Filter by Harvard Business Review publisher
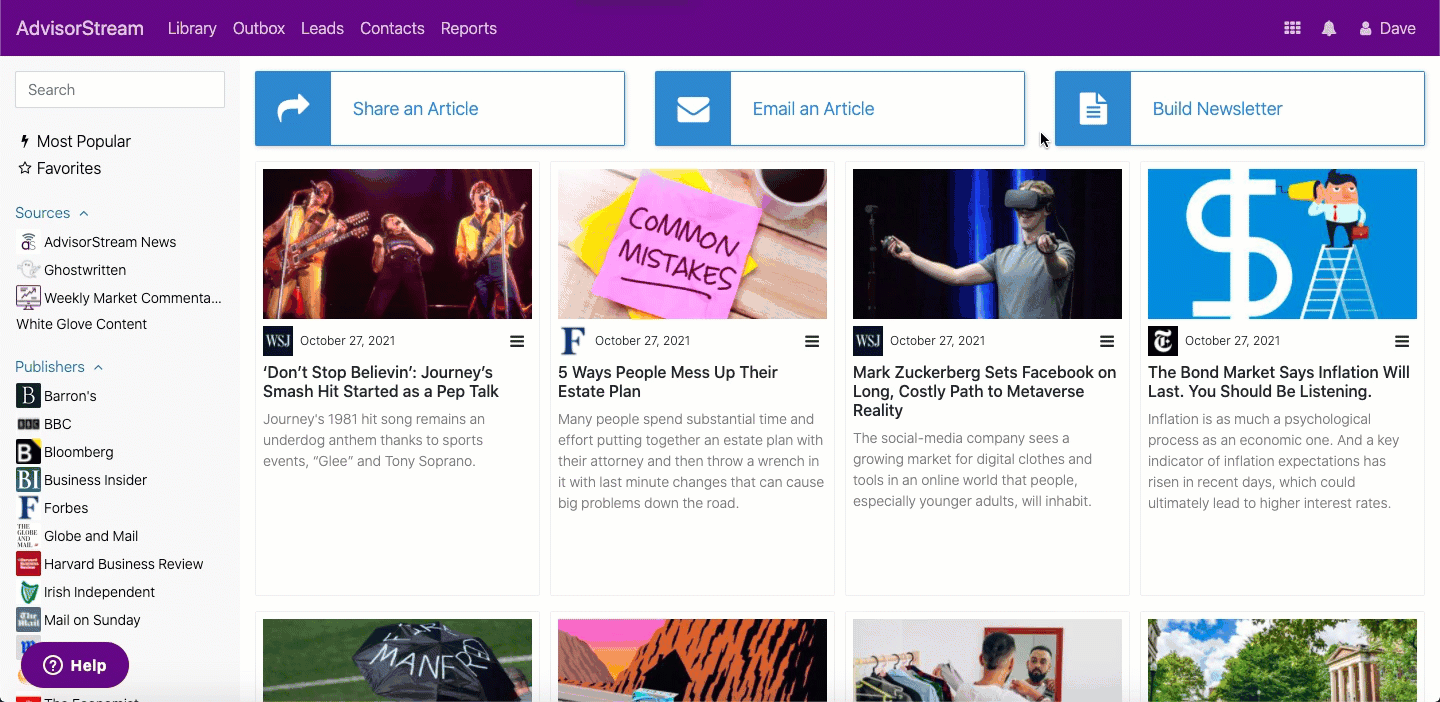Screen dimensions: 1440x702 tap(124, 564)
